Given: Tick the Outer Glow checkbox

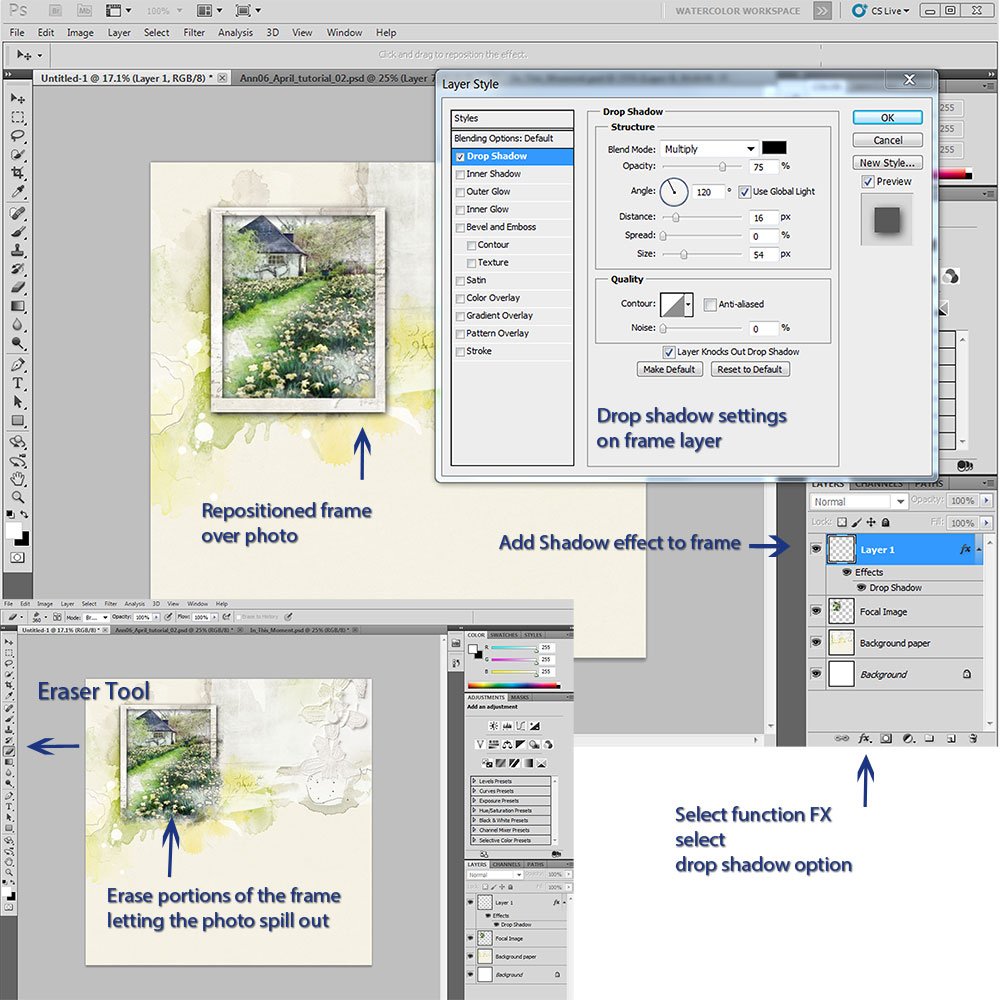Looking at the screenshot, I should coord(460,192).
